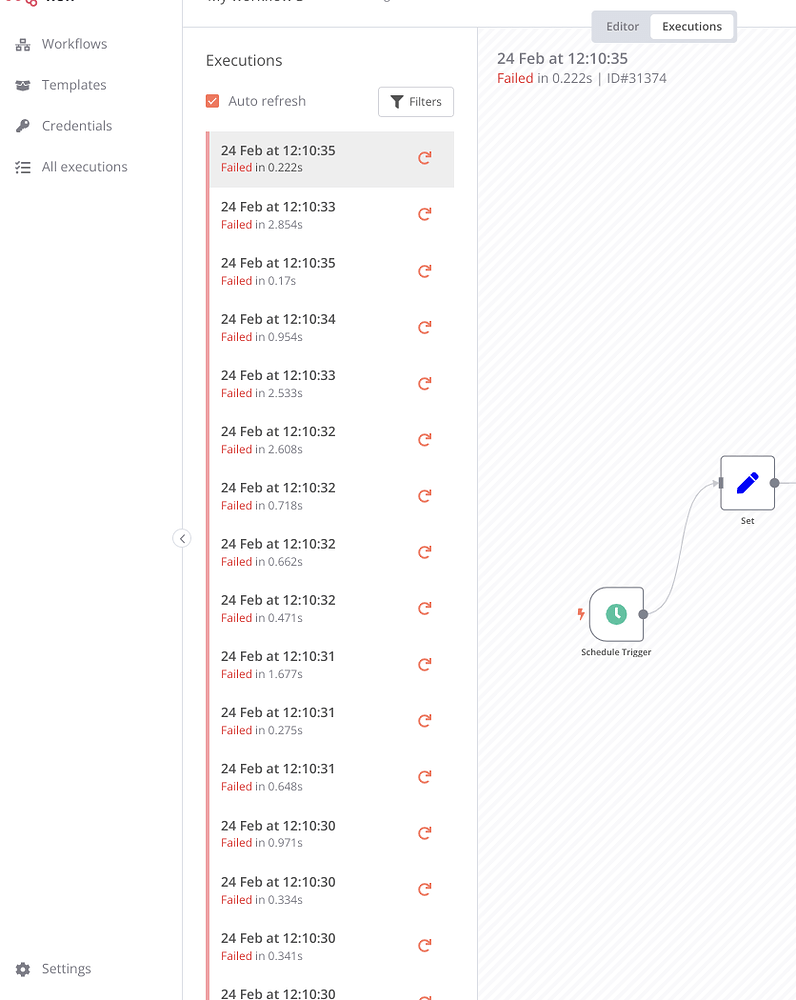Retry the execution that failed in 0.222s
This screenshot has height=1000, width=796.
[424, 158]
